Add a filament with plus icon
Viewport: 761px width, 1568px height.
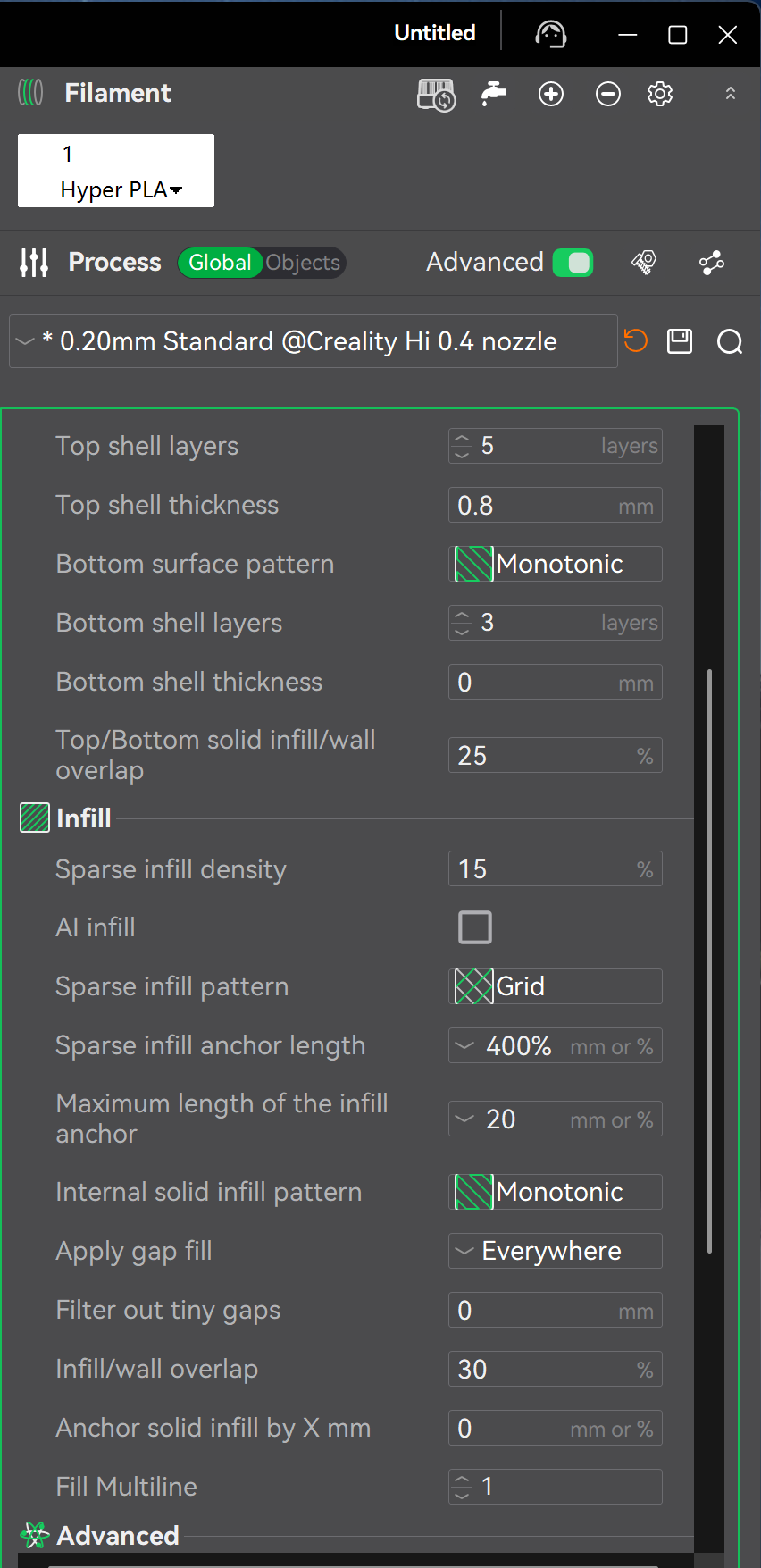551,94
